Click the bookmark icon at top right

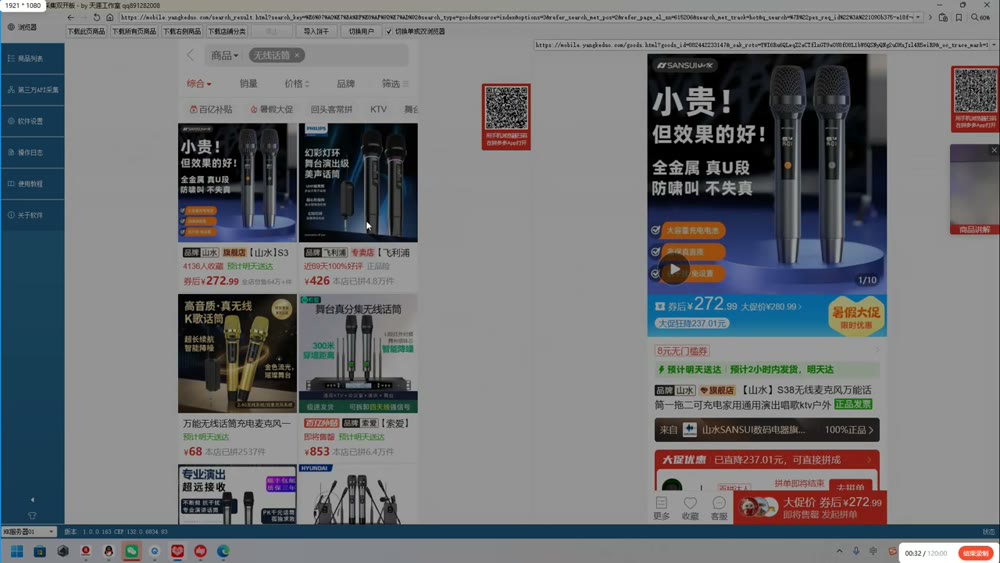click(959, 17)
